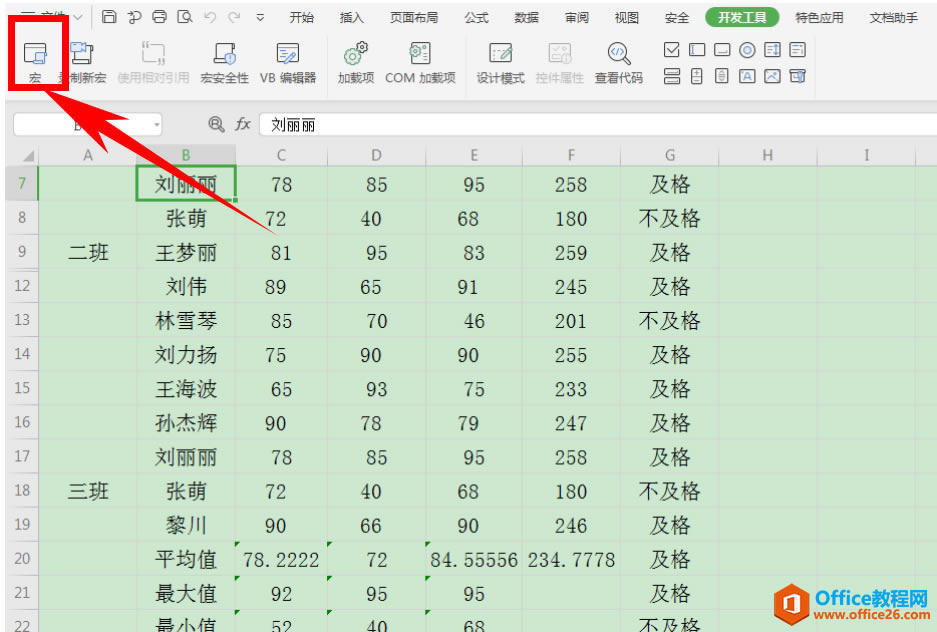Insert an image control
The height and width of the screenshot is (632, 937).
coord(772,76)
